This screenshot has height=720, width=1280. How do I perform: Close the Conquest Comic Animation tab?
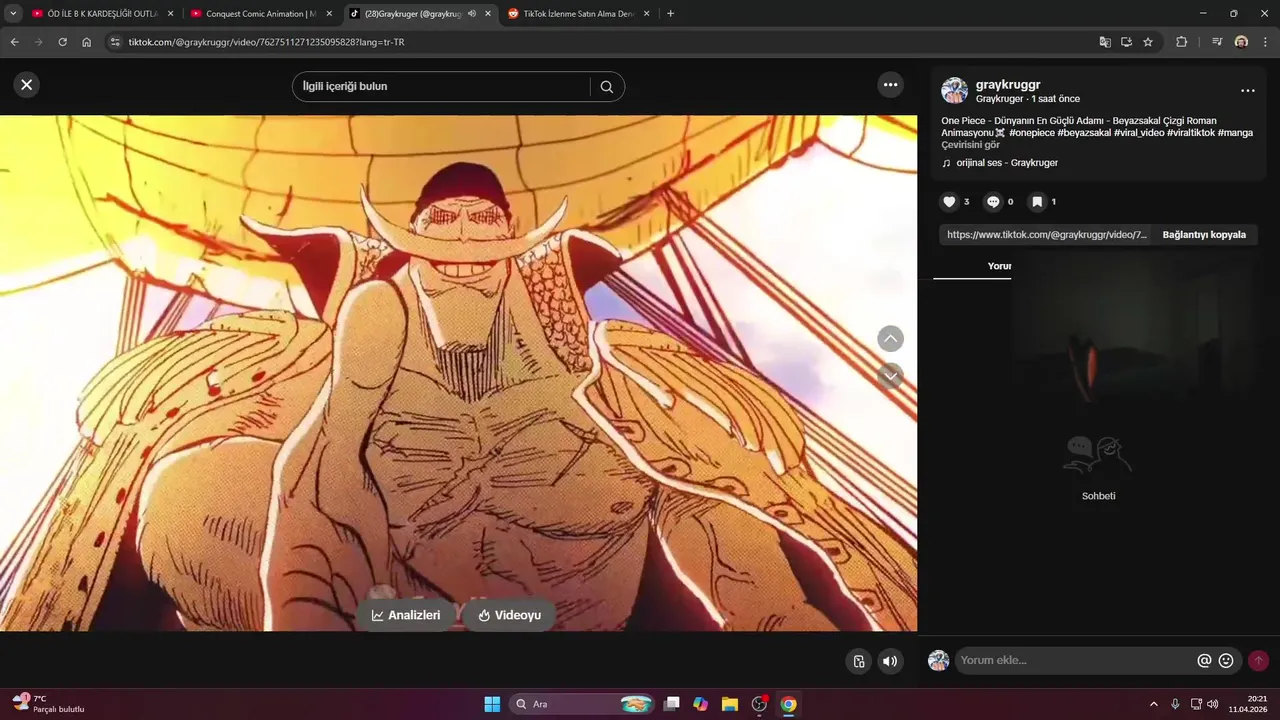tap(329, 14)
